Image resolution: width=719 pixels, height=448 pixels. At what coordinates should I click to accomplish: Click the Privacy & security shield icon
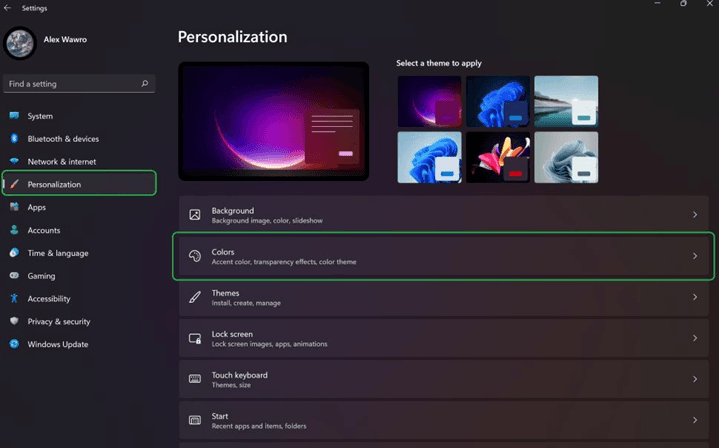(14, 321)
